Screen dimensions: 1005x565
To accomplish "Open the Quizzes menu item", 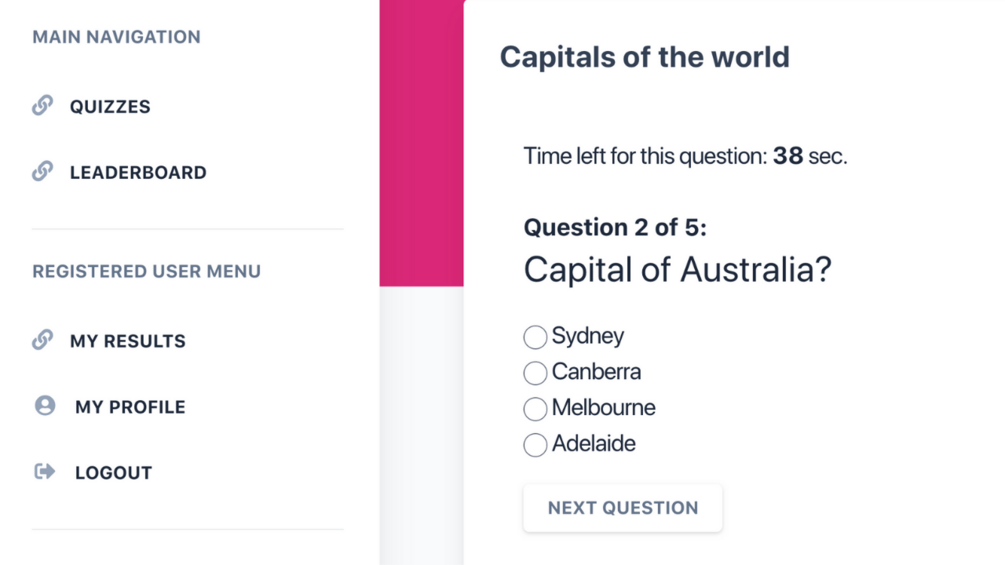I will (x=110, y=106).
